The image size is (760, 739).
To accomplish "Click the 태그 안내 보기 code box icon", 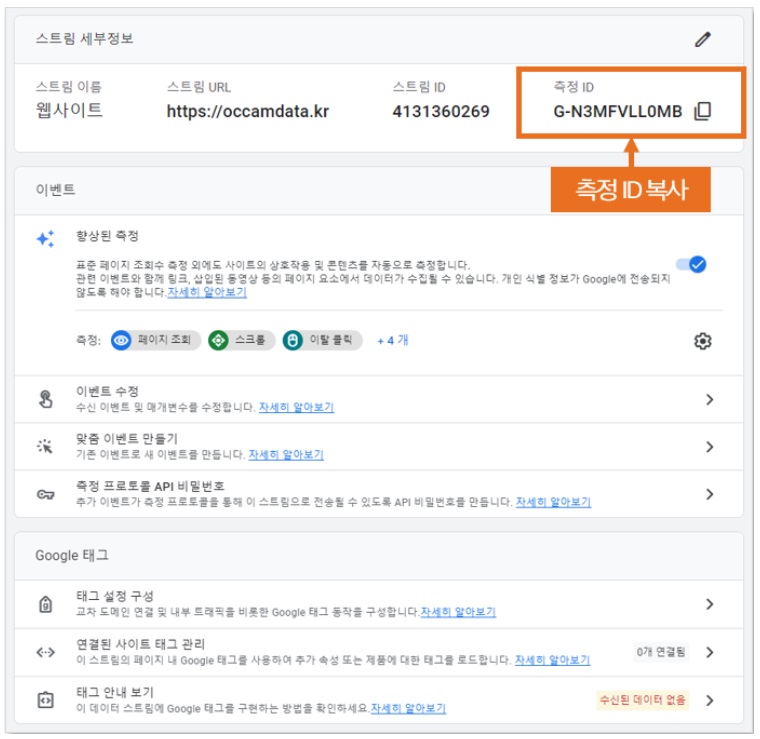I will pyautogui.click(x=46, y=700).
